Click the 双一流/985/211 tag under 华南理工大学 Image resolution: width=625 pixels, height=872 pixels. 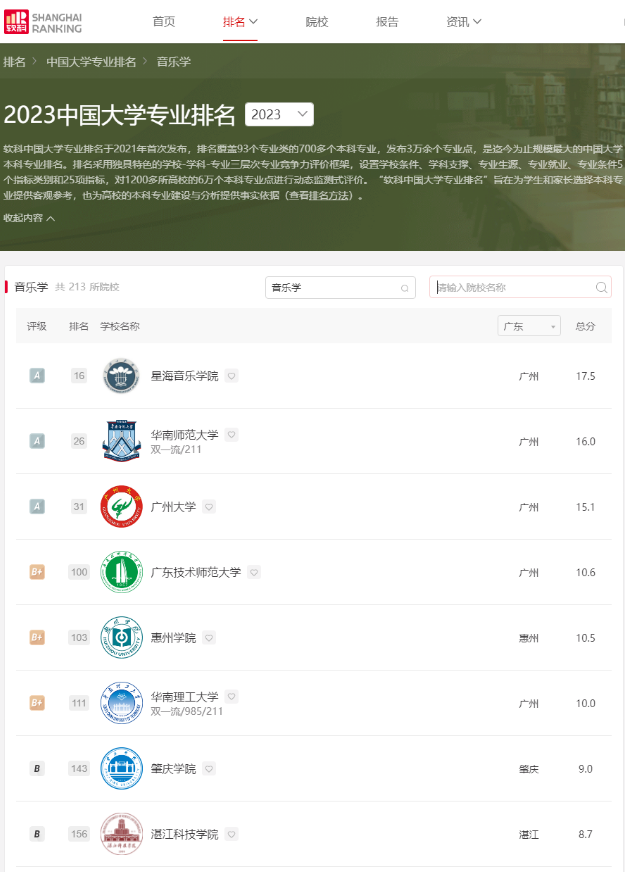click(x=187, y=711)
